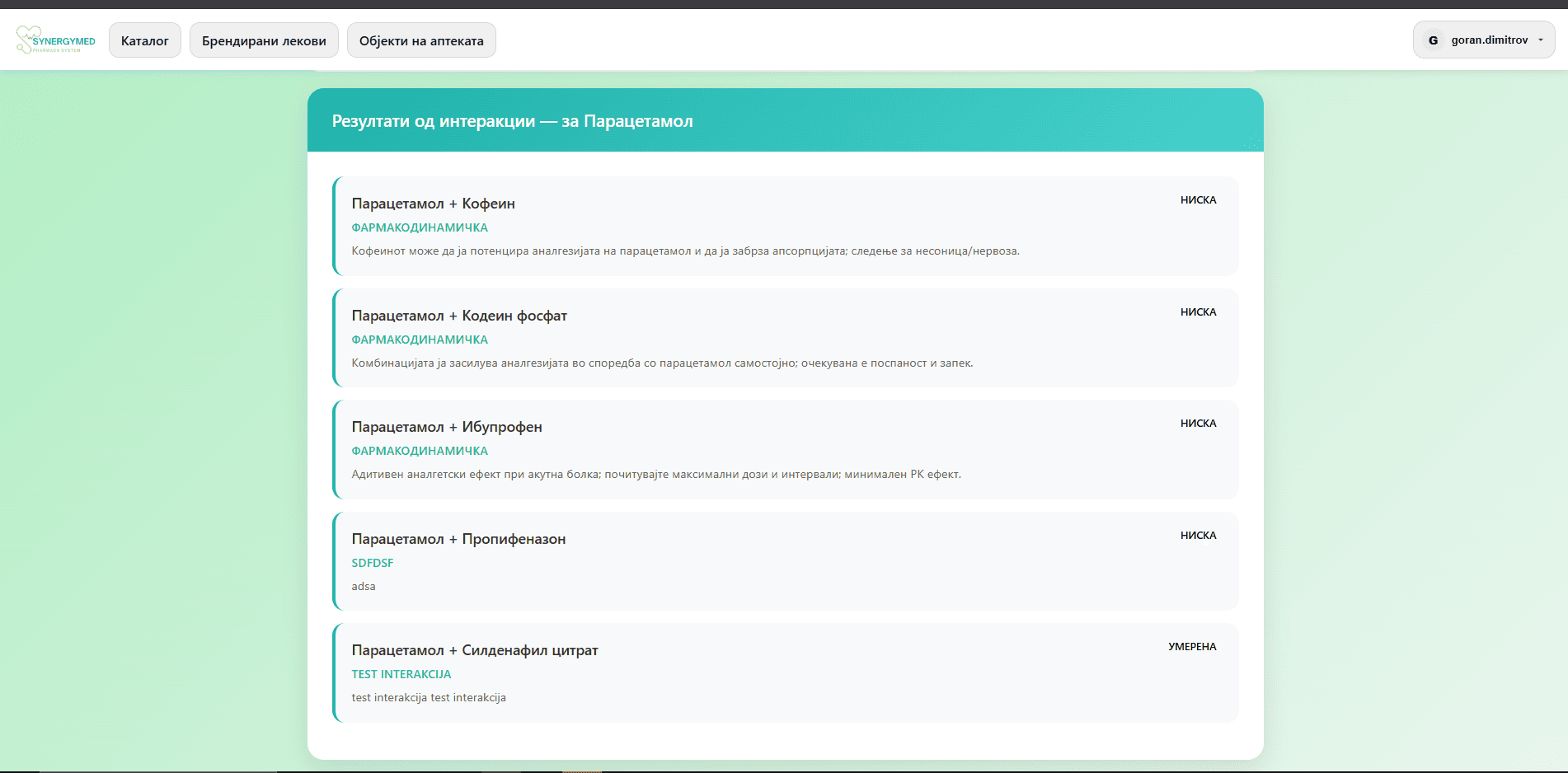Click the 'adsa' description under Пропифеназон
This screenshot has width=1568, height=773.
pos(364,587)
